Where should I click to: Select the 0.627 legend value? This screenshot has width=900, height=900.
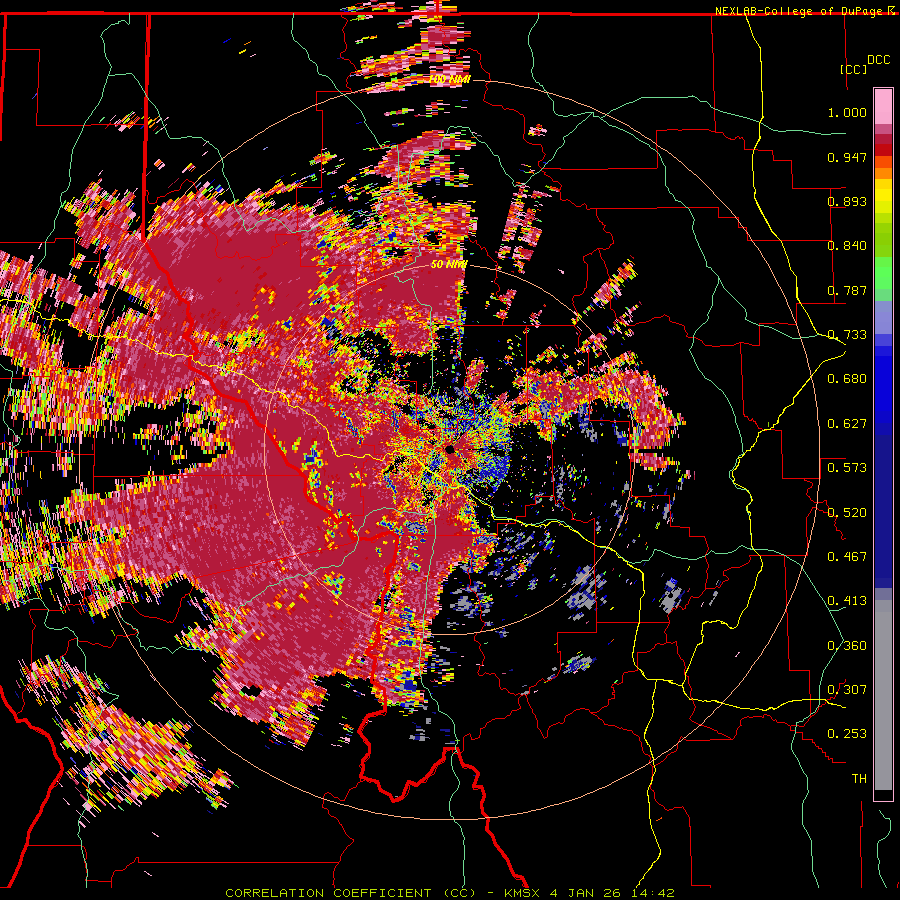tap(847, 424)
